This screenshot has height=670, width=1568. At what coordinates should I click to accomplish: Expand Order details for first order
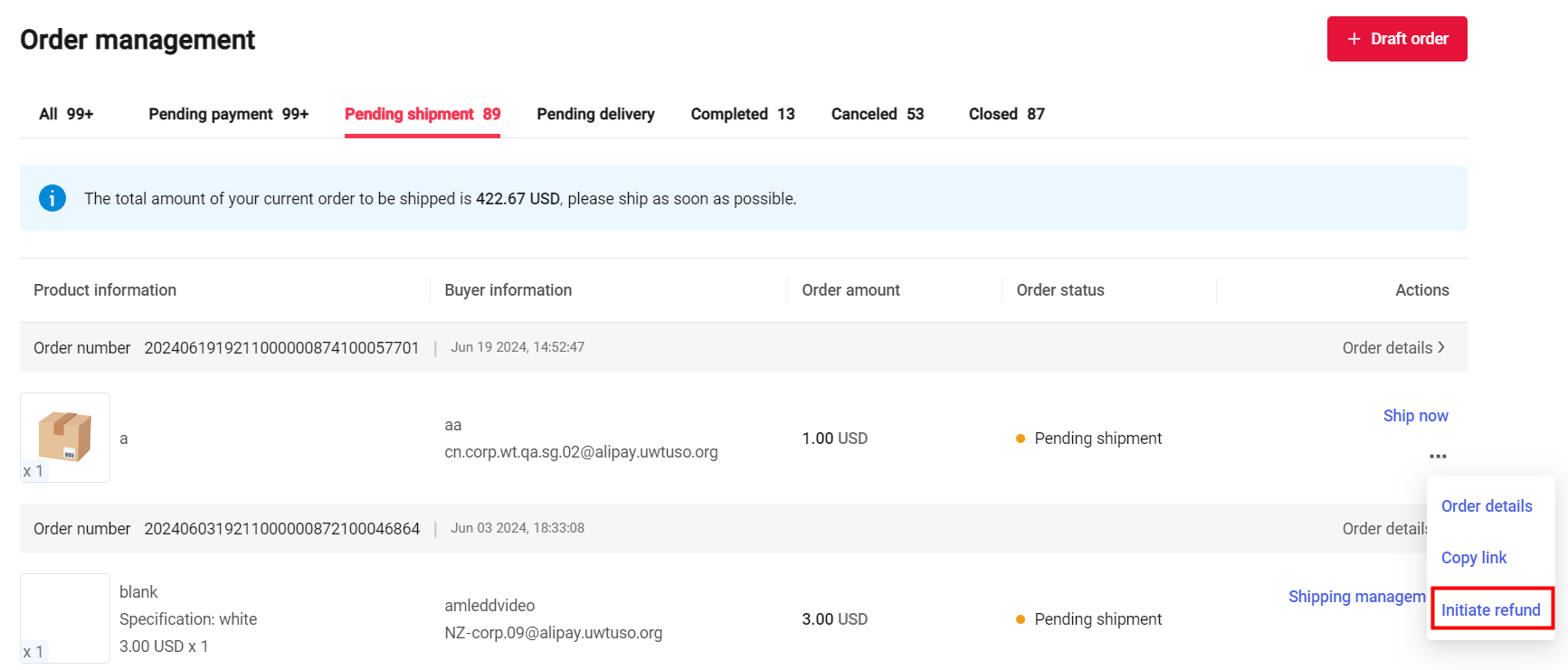tap(1392, 348)
